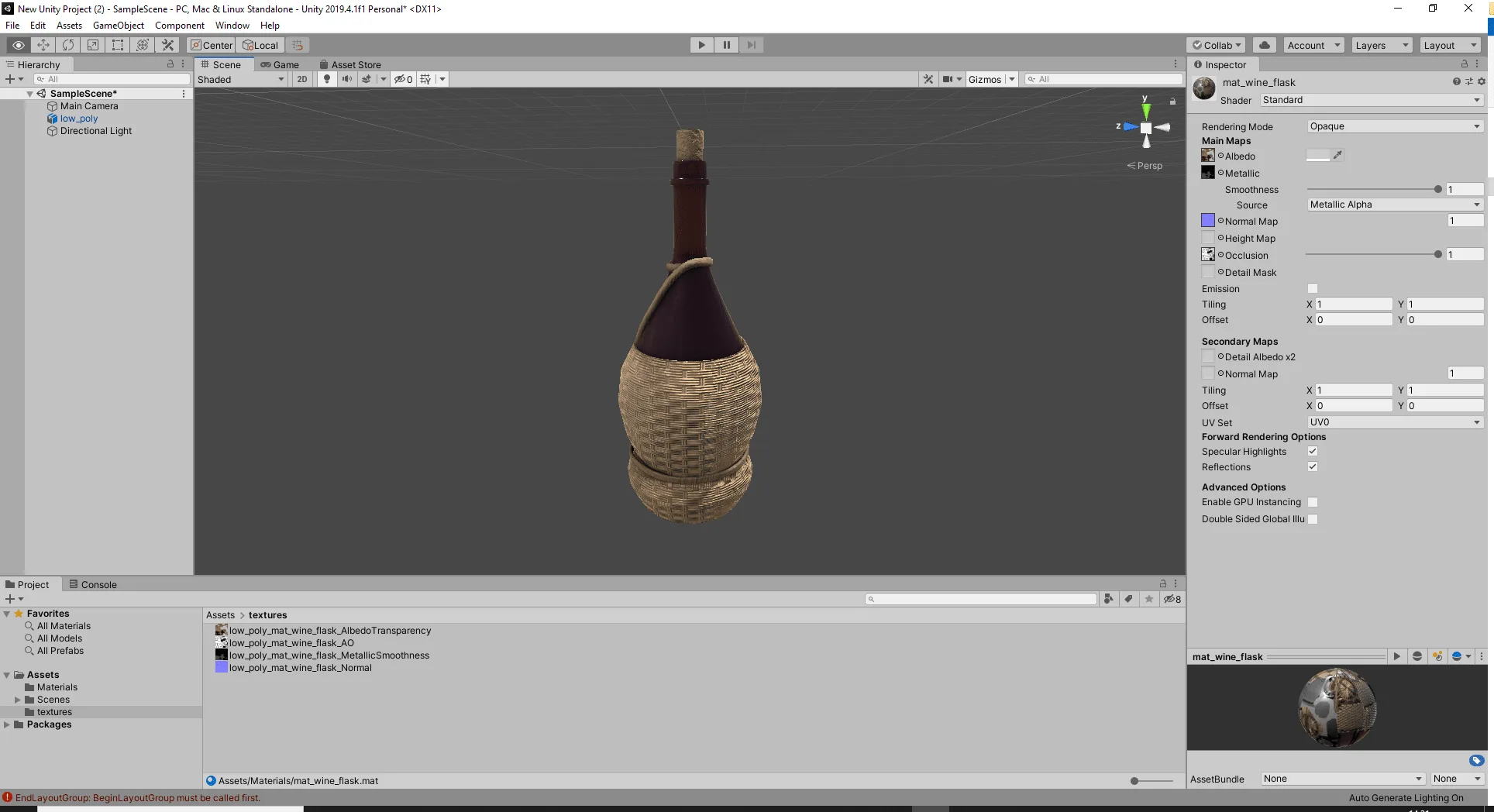Viewport: 1494px width, 812px height.
Task: Open scene camera settings icon
Action: tap(947, 79)
